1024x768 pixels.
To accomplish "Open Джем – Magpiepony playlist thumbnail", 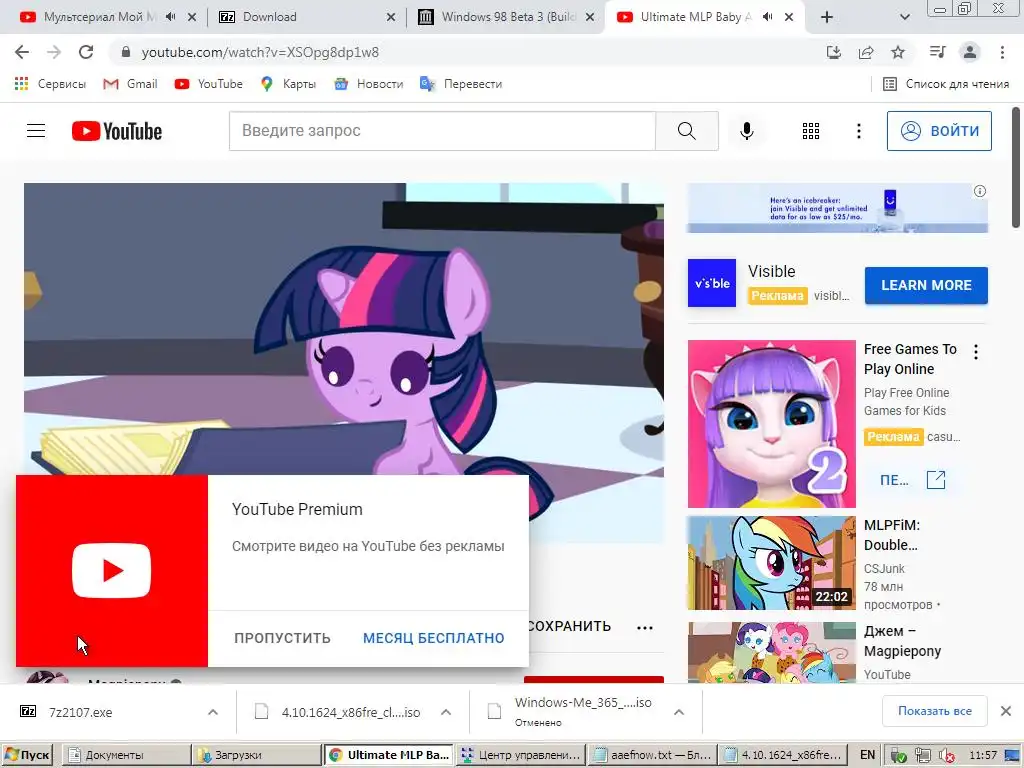I will coord(771,652).
